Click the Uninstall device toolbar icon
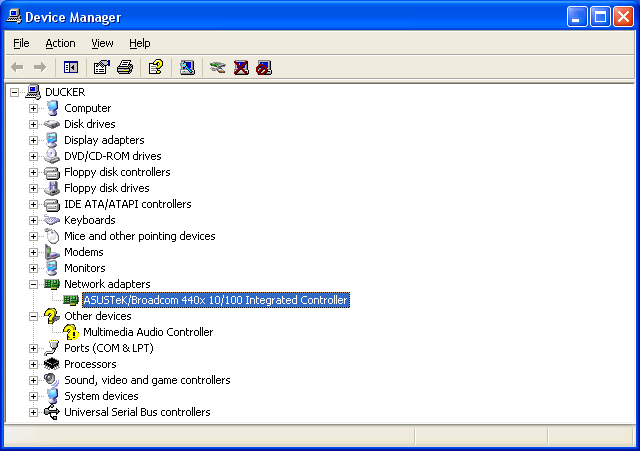The image size is (640, 451). tap(241, 68)
